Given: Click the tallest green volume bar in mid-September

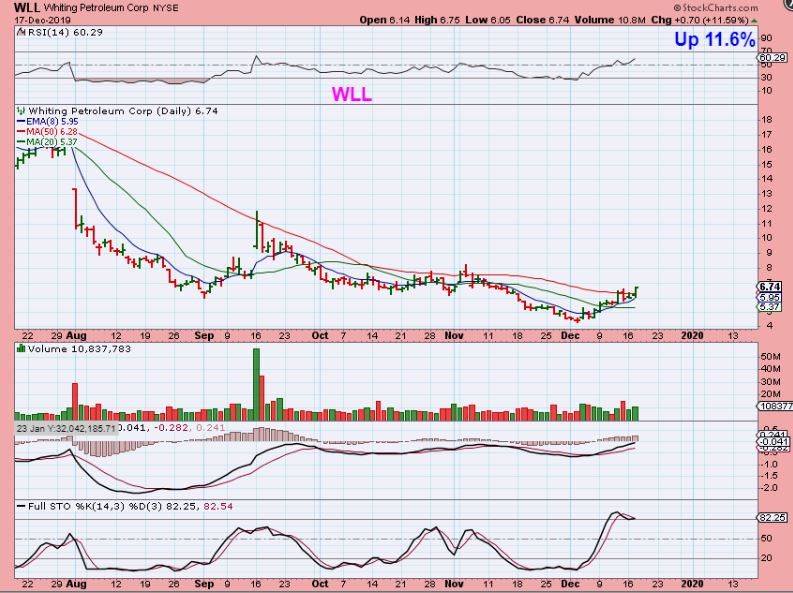Looking at the screenshot, I should click(x=256, y=384).
